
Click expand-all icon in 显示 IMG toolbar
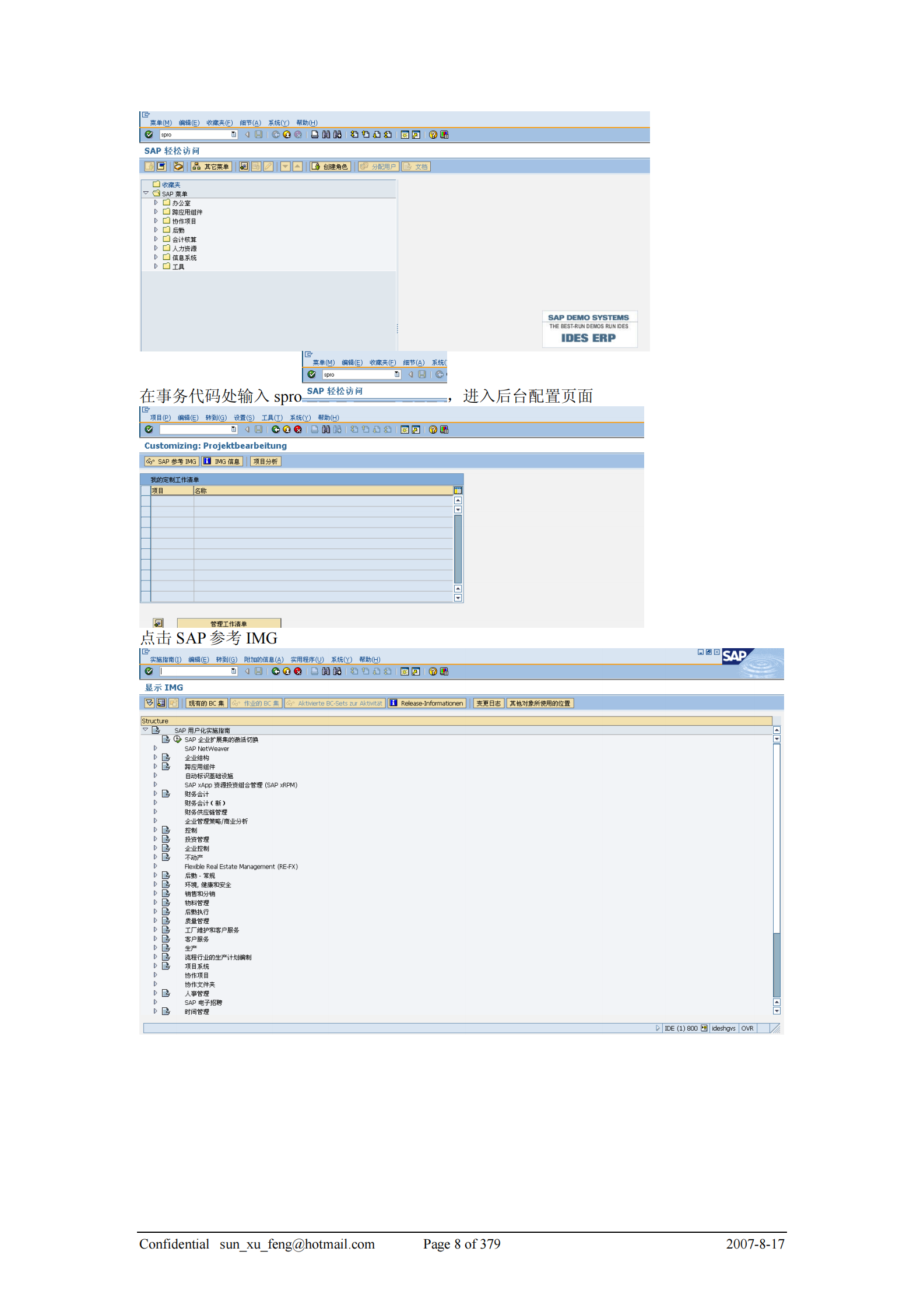(x=149, y=704)
